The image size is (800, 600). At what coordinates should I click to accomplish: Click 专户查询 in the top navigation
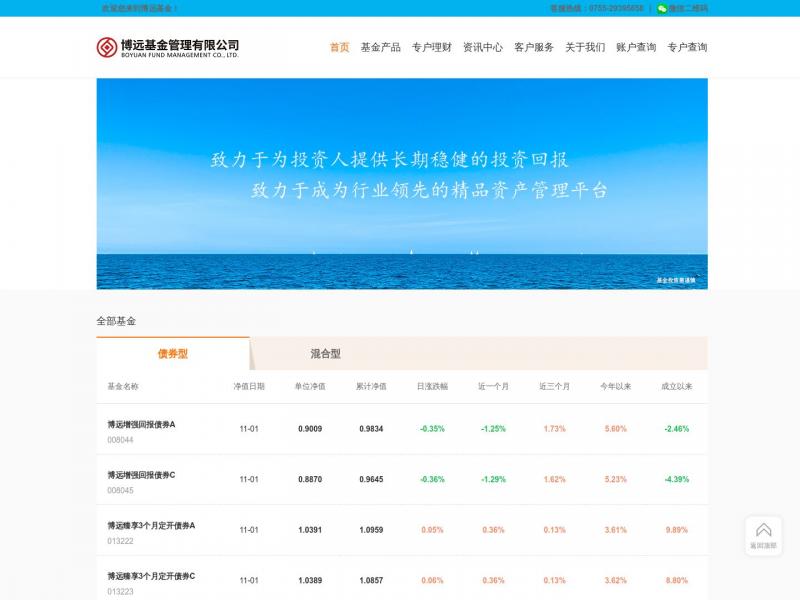[x=687, y=47]
